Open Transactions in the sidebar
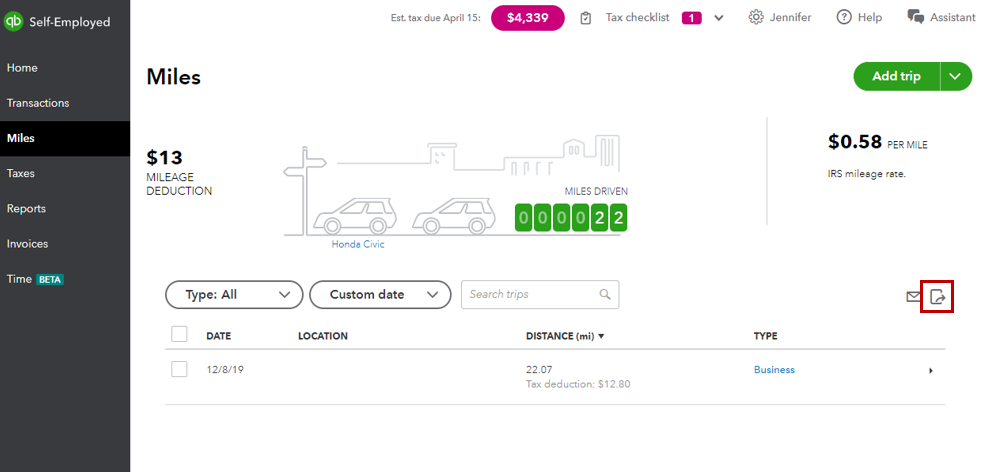Viewport: 1001px width, 472px height. pyautogui.click(x=38, y=103)
